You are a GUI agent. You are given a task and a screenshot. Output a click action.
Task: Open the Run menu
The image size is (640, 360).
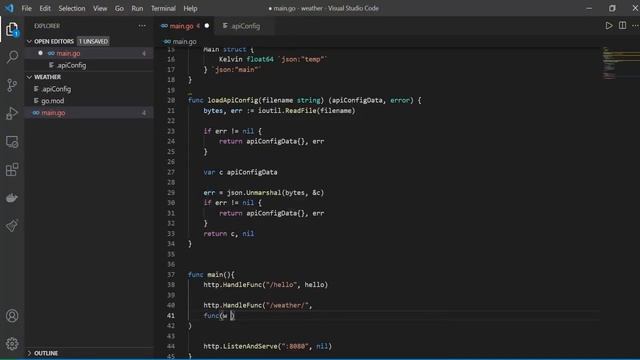(x=137, y=8)
